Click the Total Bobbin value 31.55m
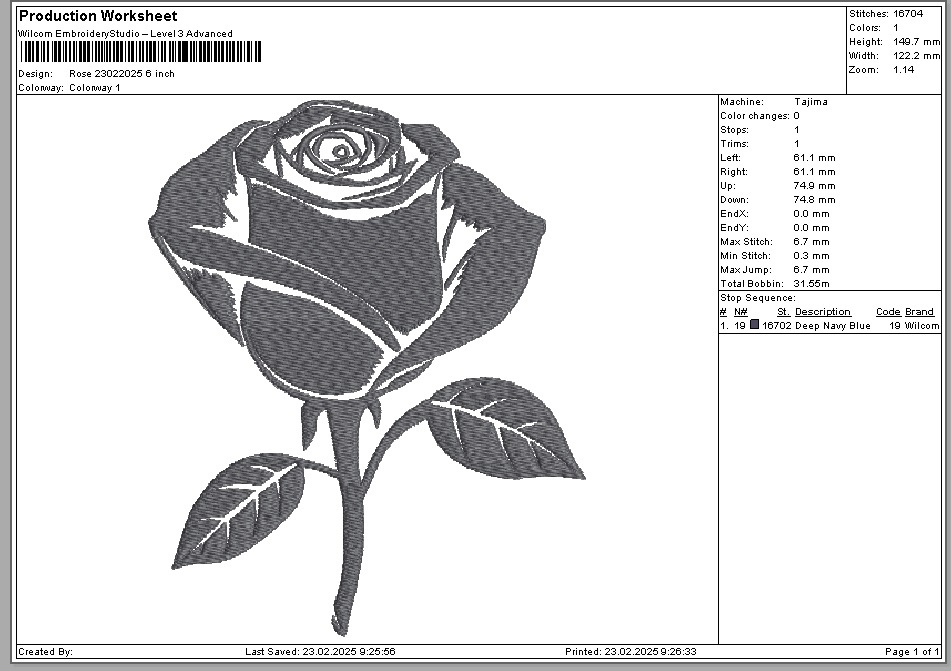Screen dimensions: 951x671 pos(812,284)
